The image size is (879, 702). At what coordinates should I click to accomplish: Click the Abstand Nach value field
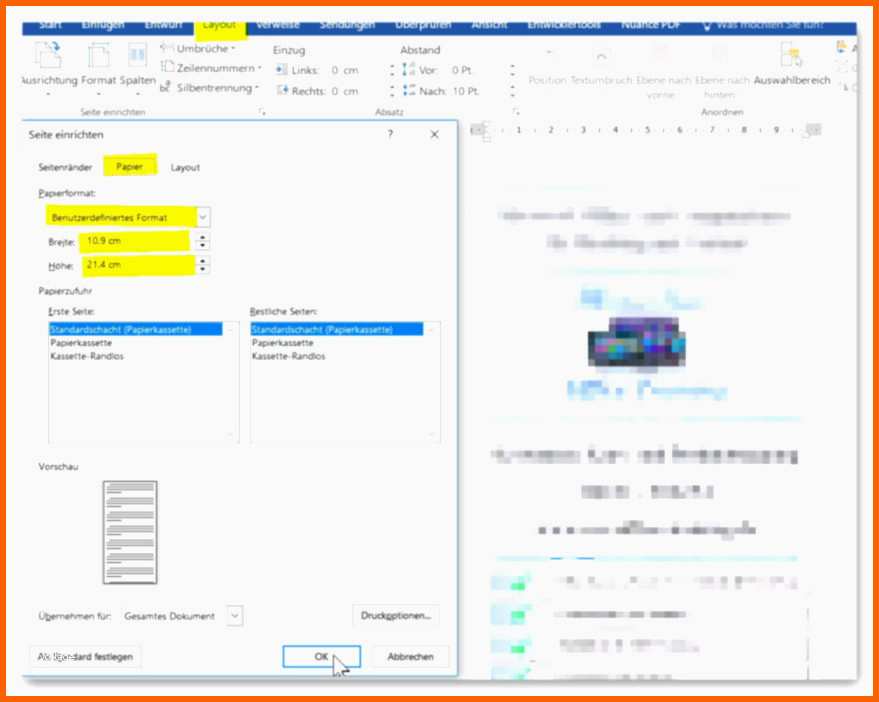point(482,91)
